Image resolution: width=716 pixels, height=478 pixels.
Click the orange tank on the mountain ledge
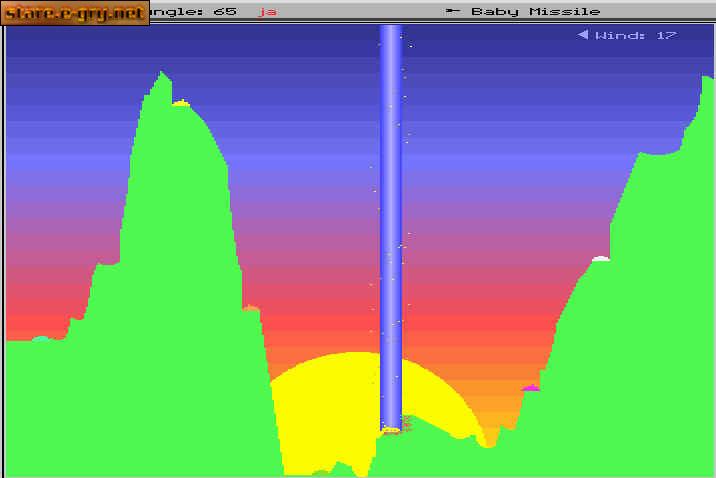pyautogui.click(x=251, y=308)
